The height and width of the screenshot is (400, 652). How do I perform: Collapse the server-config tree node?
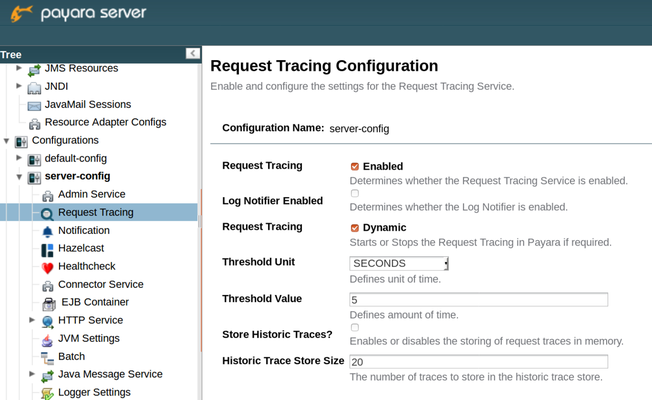19,177
